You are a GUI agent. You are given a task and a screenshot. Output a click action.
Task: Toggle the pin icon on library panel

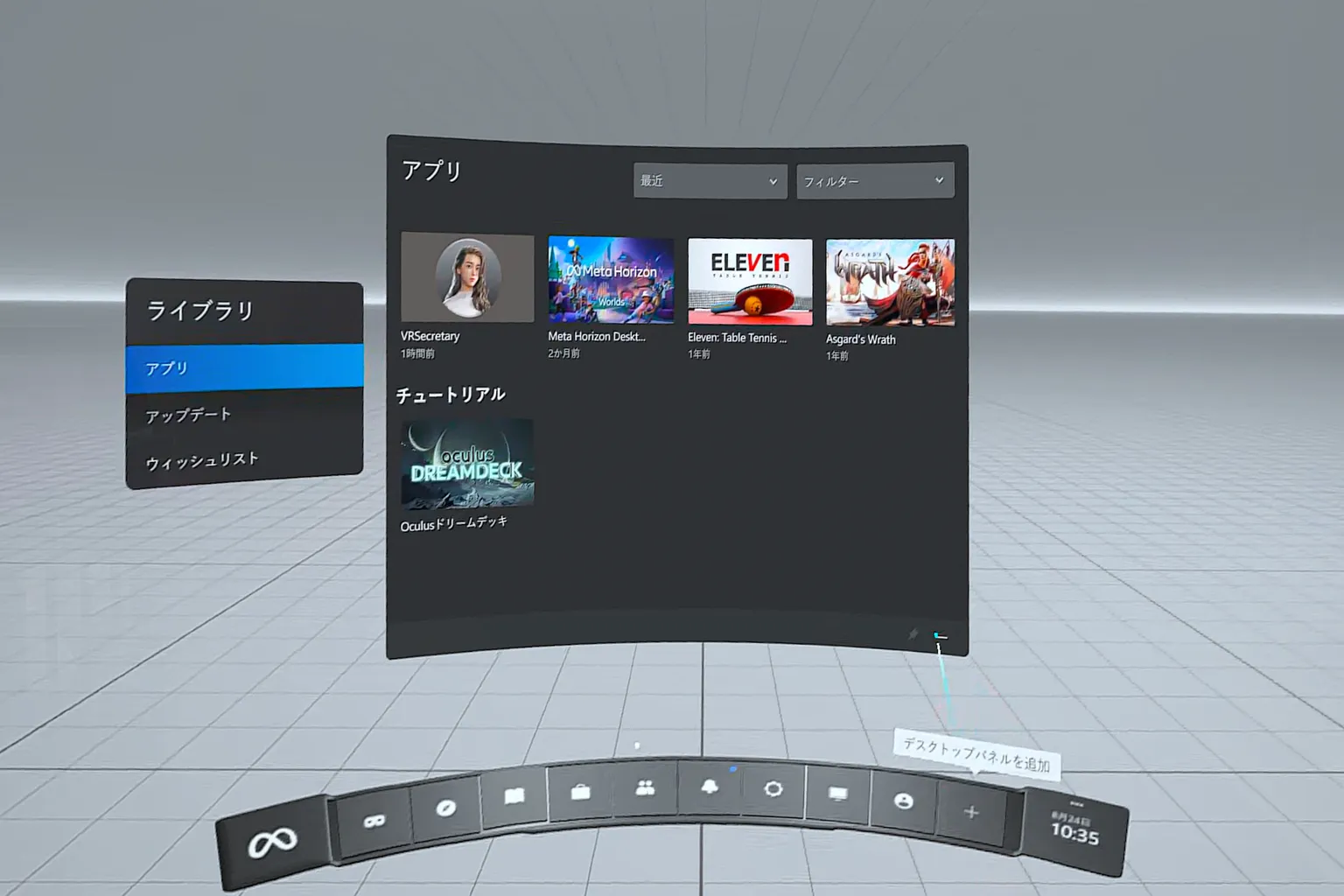tap(913, 633)
